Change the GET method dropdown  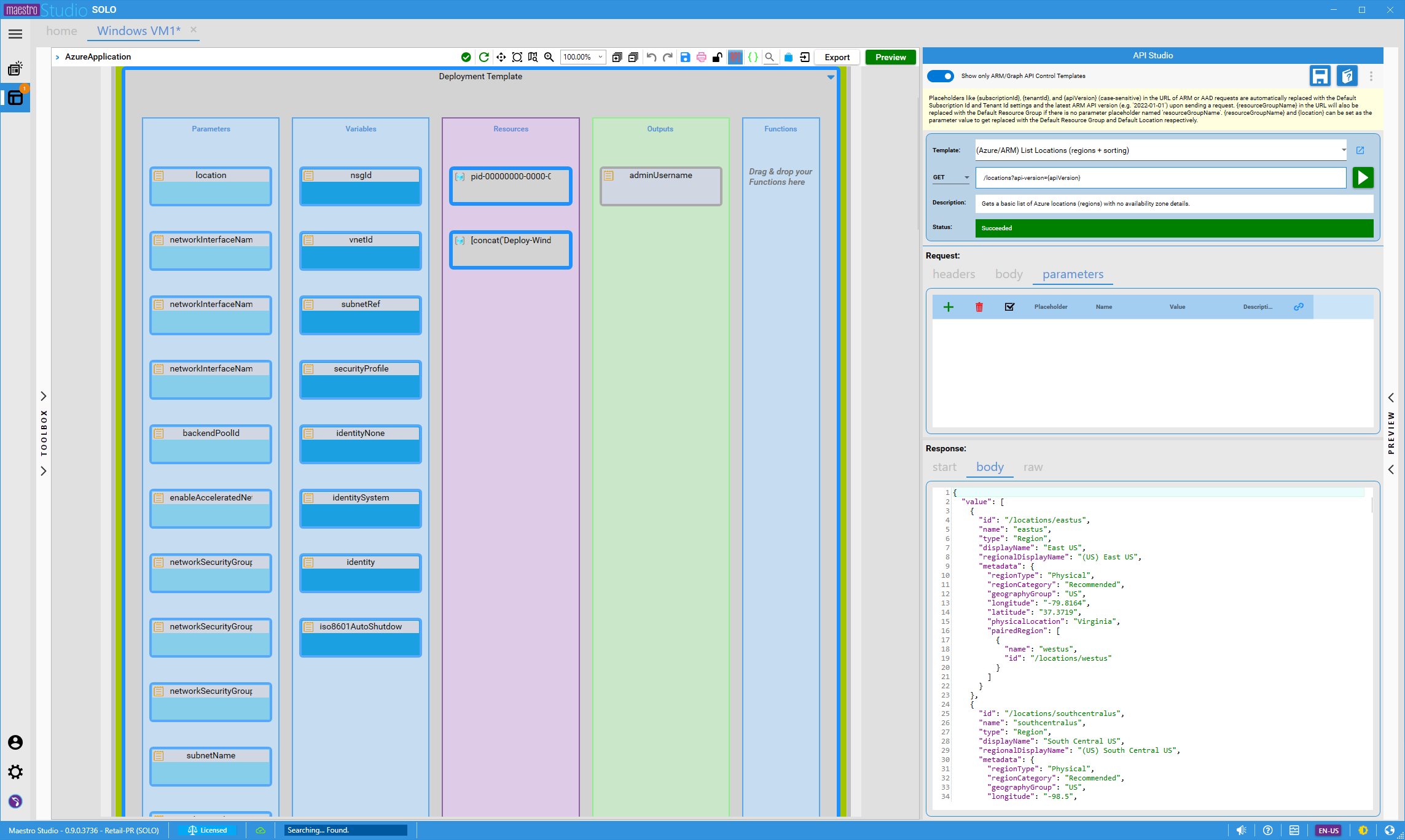[x=951, y=178]
